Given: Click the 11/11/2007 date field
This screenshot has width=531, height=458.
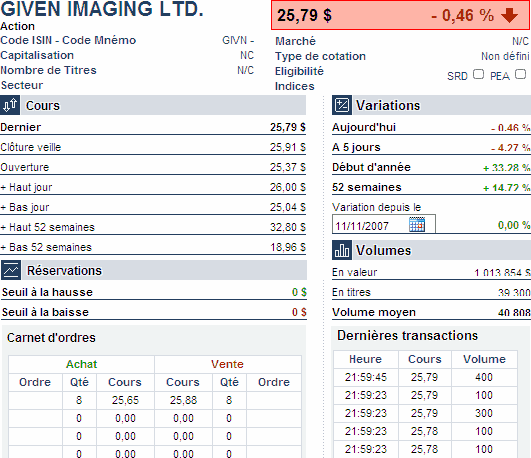Looking at the screenshot, I should point(384,224).
